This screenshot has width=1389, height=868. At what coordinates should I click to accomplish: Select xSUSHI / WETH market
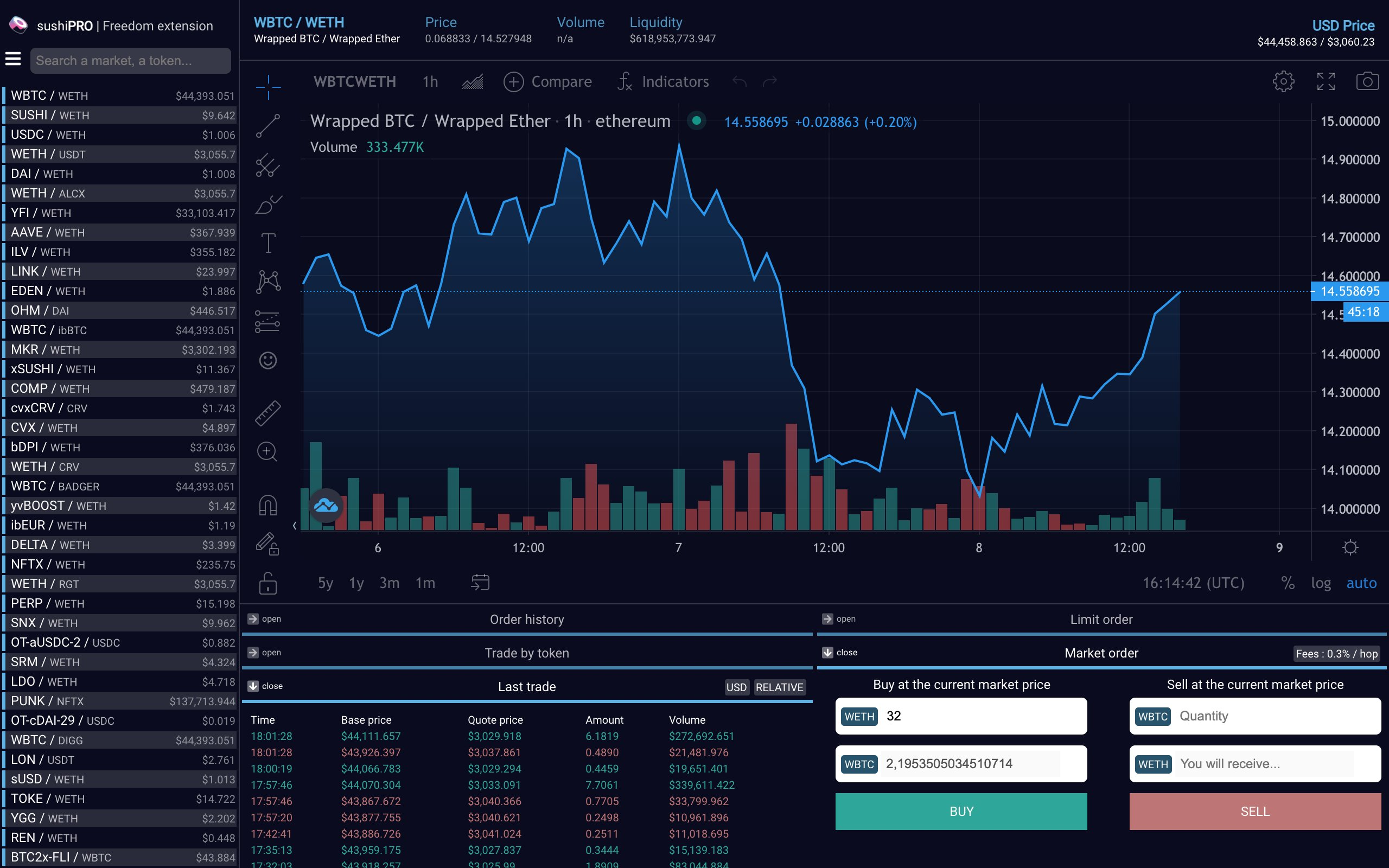click(x=120, y=368)
